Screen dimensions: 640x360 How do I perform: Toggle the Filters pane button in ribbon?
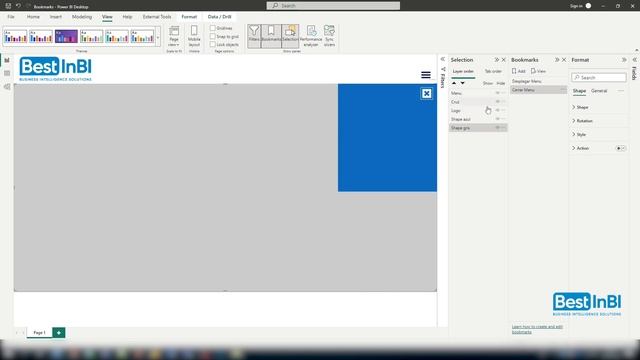254,36
